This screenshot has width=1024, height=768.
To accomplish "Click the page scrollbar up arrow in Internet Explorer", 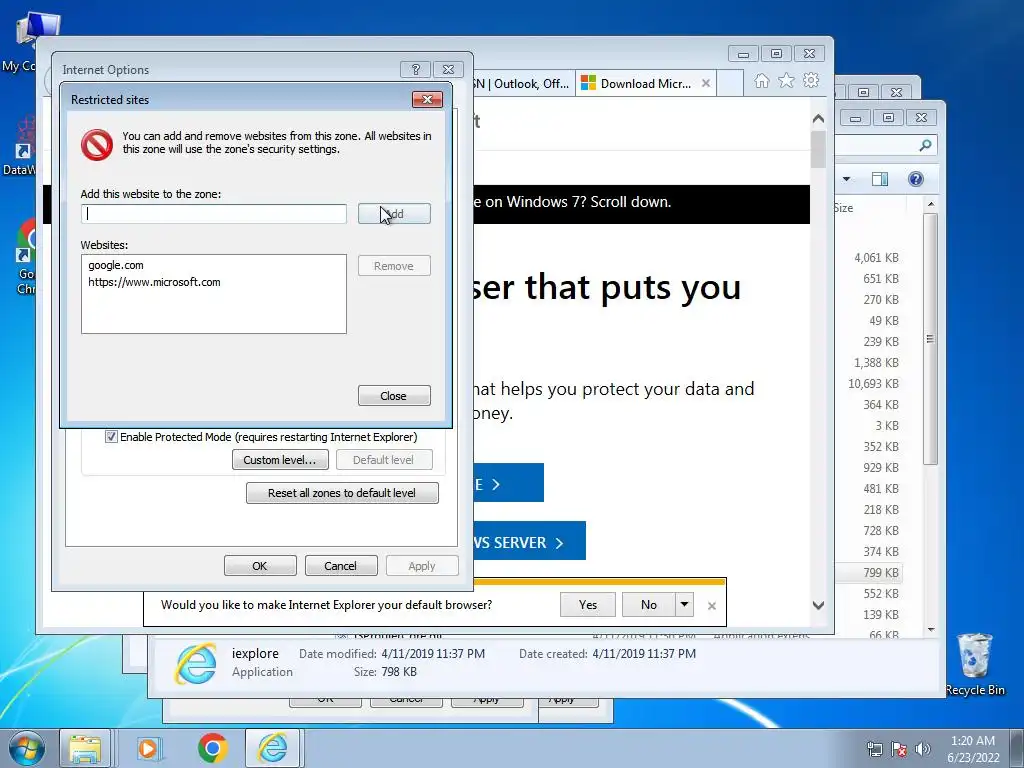I will (818, 119).
